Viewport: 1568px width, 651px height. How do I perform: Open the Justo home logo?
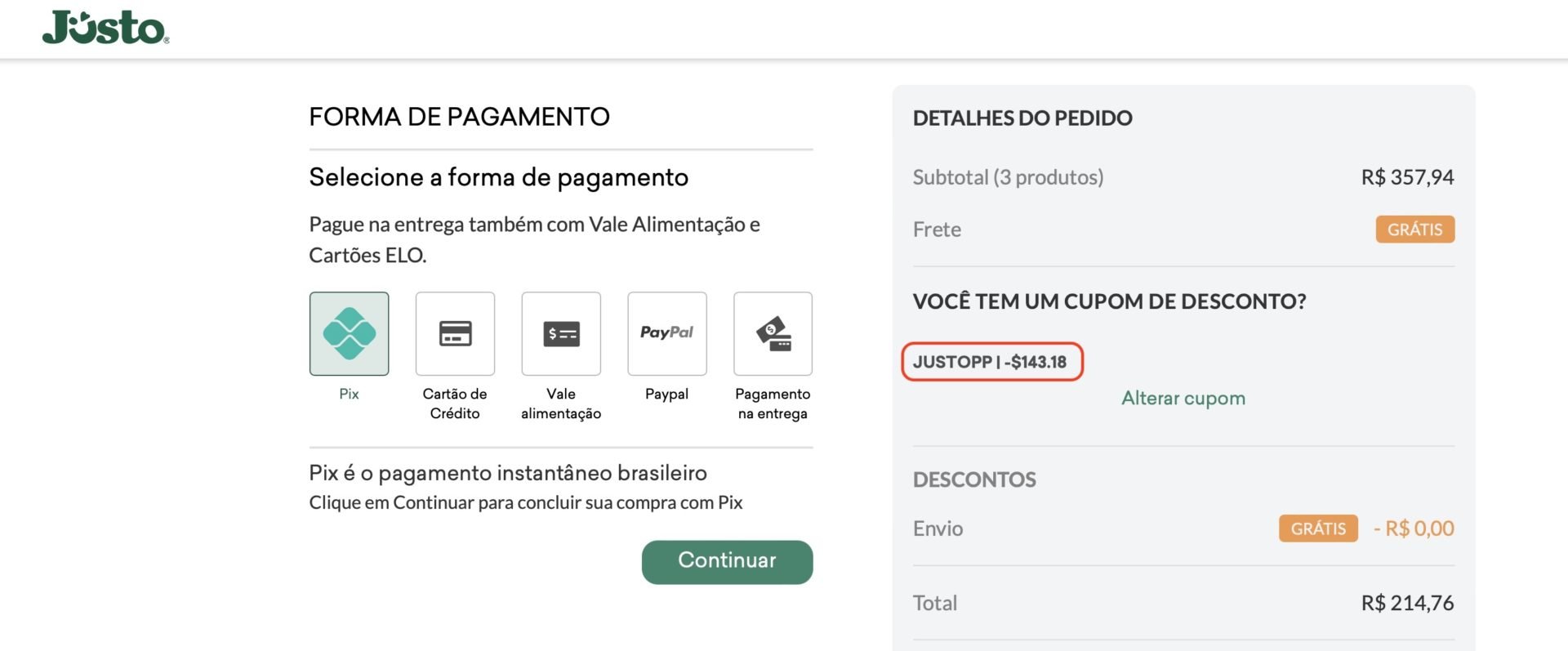105,27
